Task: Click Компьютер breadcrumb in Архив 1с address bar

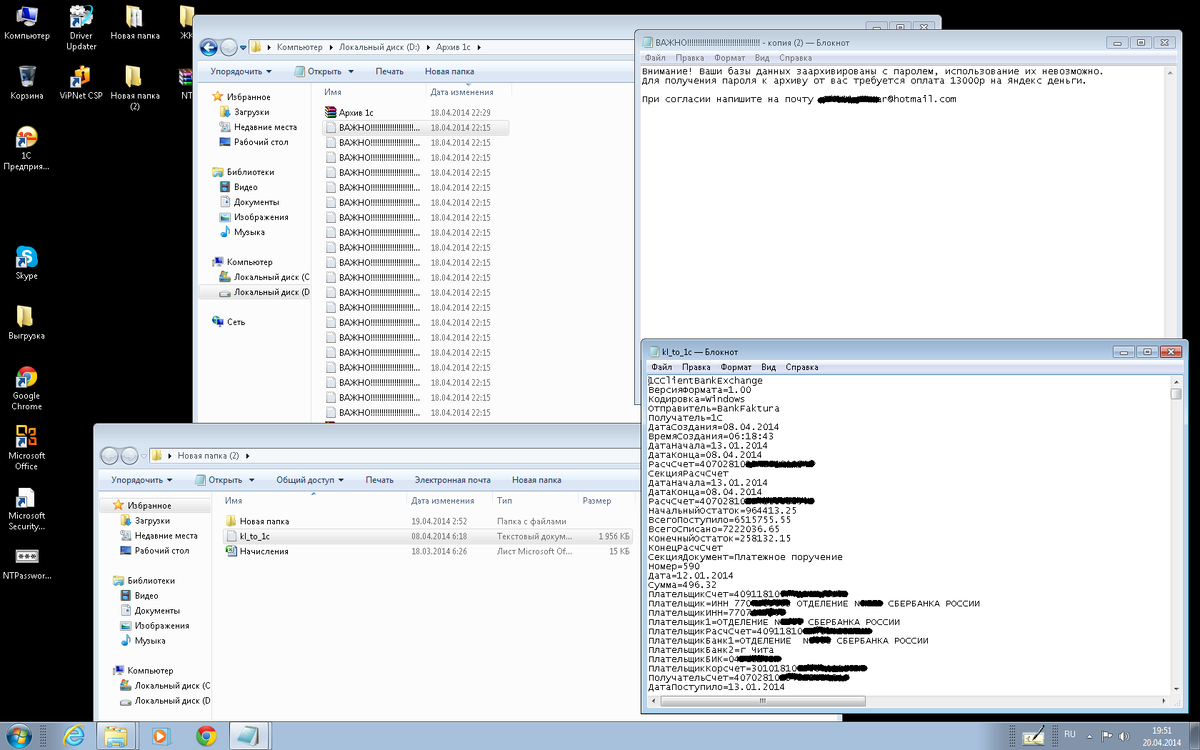Action: pos(300,47)
